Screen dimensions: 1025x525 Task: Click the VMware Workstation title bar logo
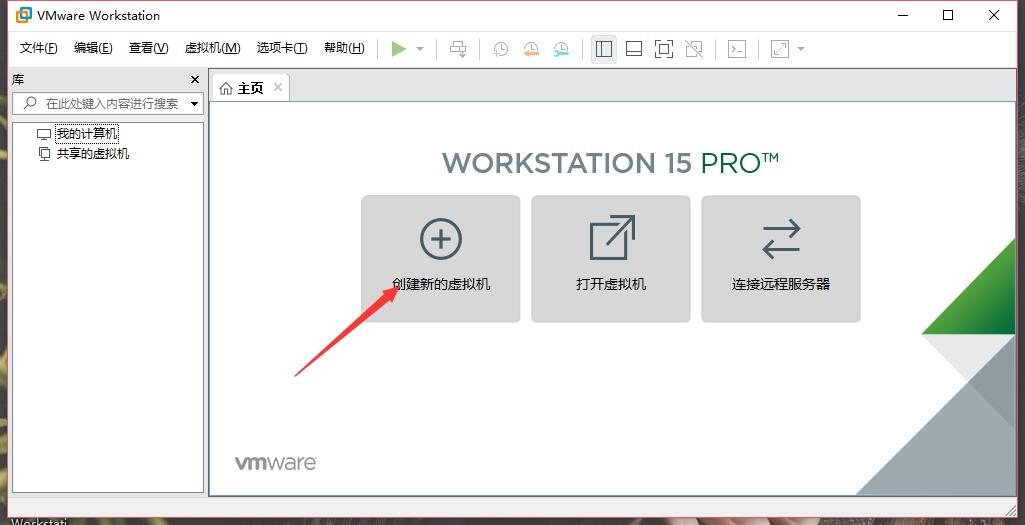24,15
